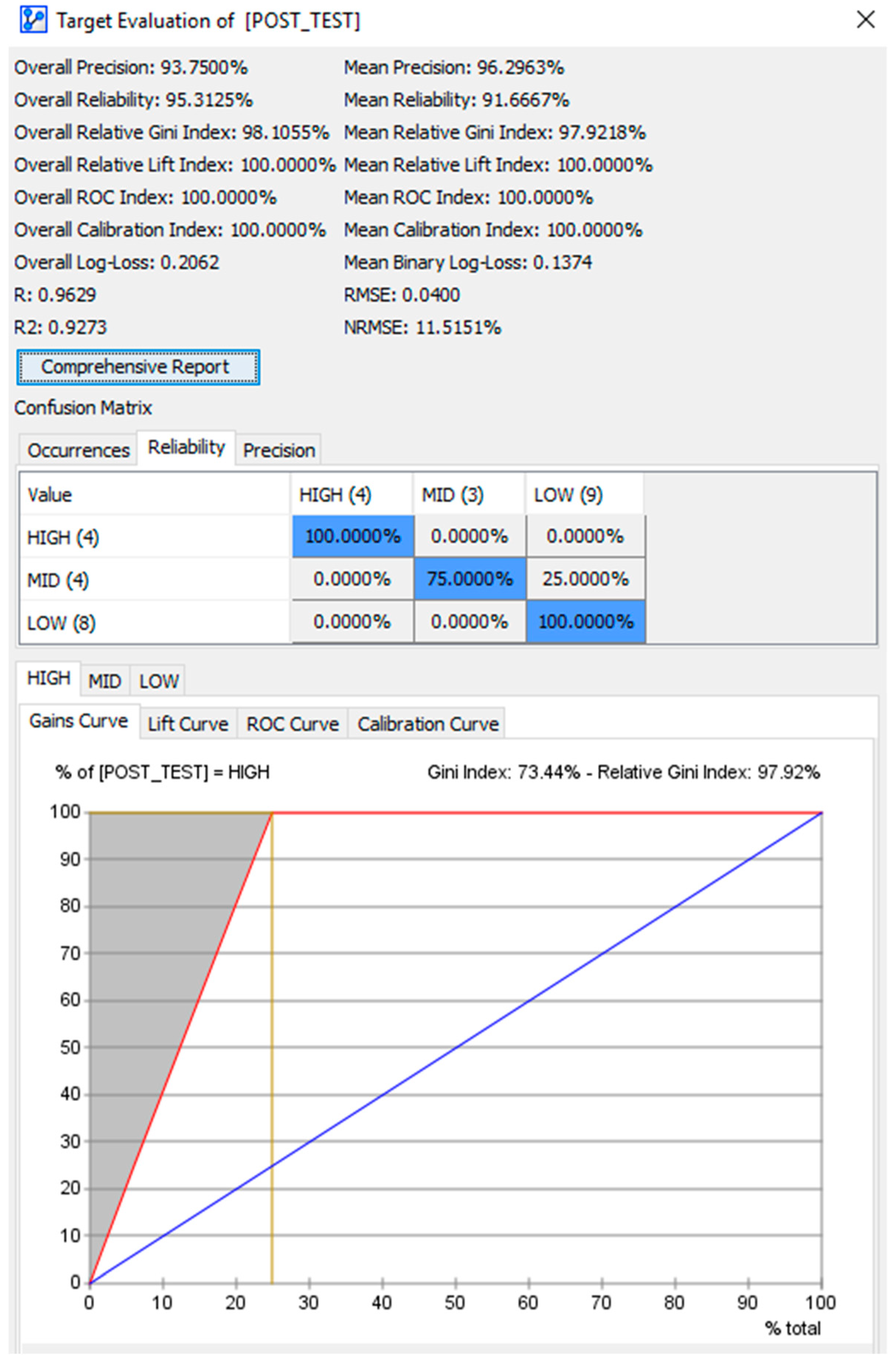
Task: Click the LOW (9) column header
Action: (568, 494)
